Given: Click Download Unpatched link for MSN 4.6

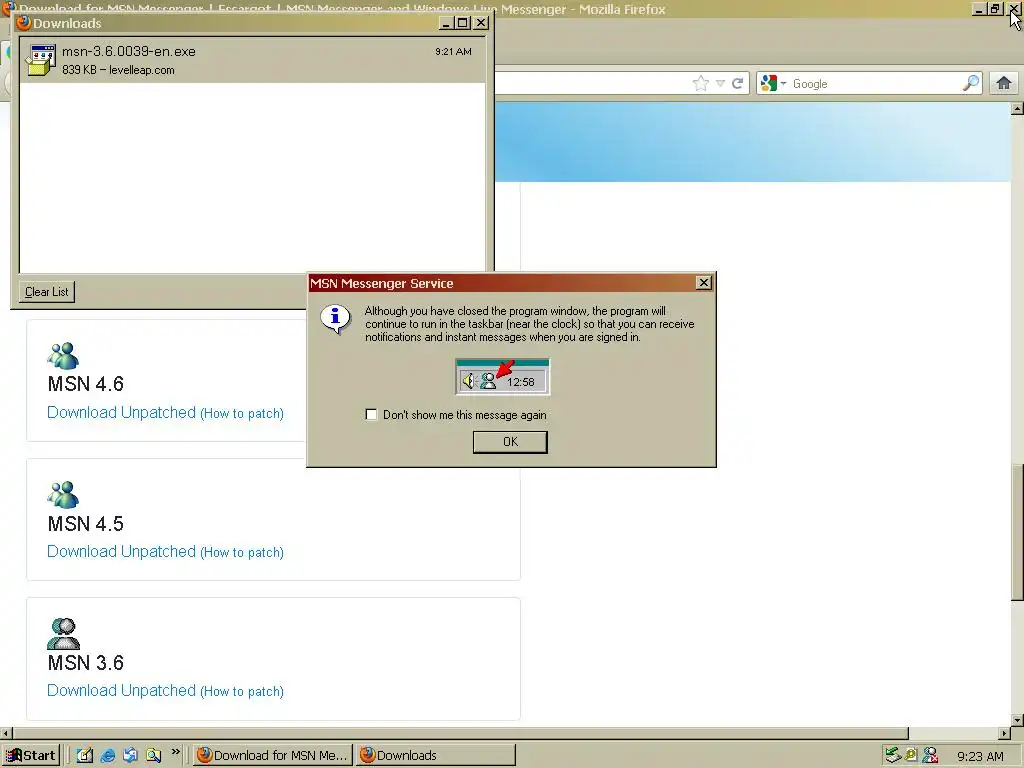Looking at the screenshot, I should point(121,413).
